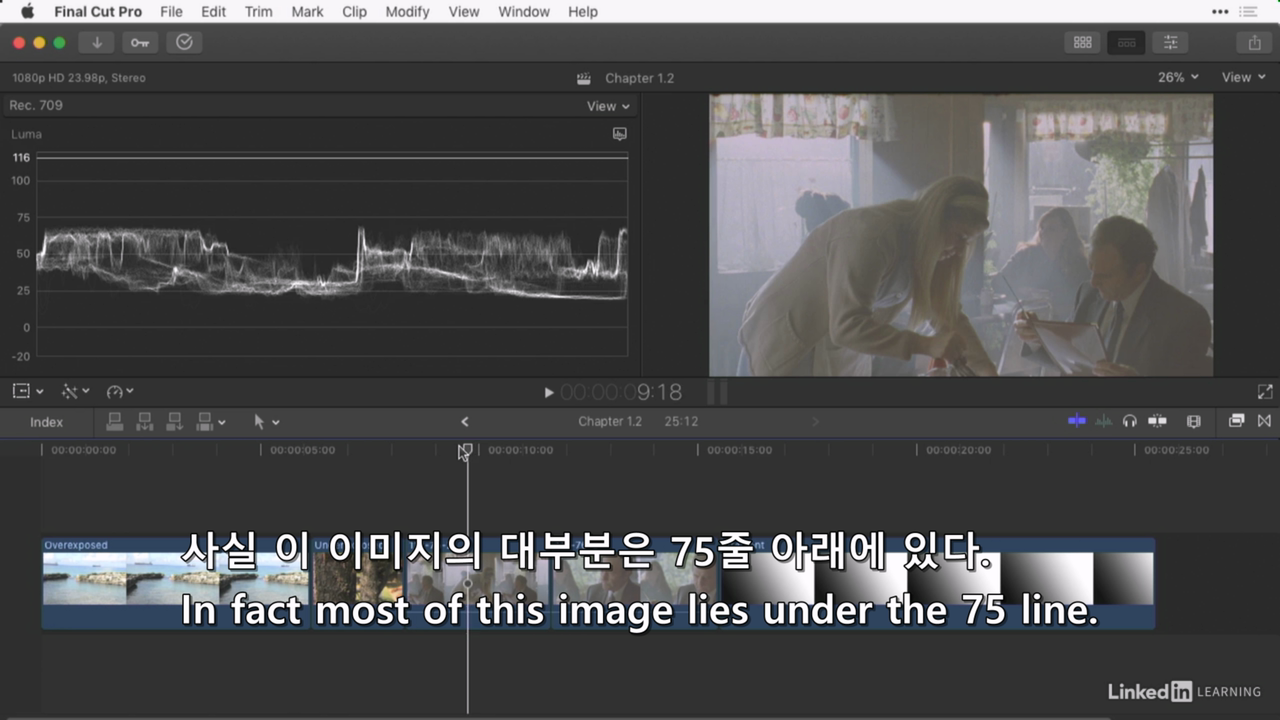Open the viewer 26% zoom dropdown
Screen dimensions: 1280x720
[1178, 77]
